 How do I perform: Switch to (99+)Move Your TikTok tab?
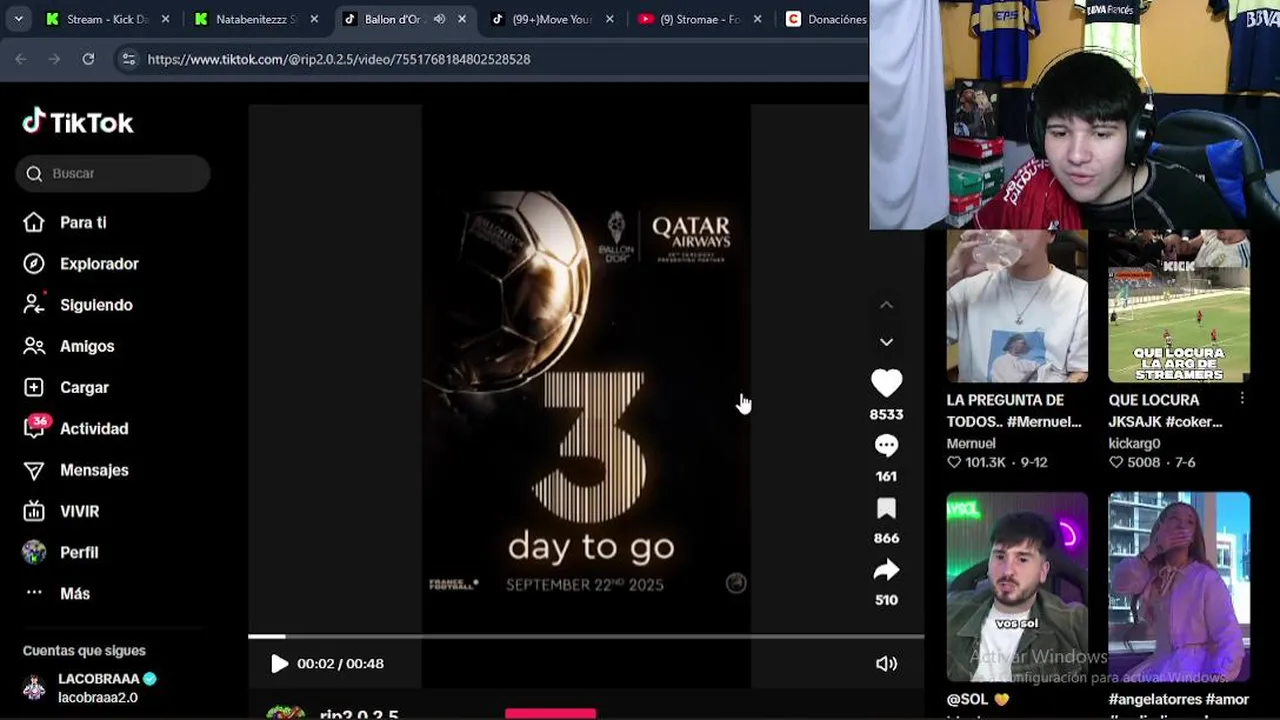[553, 19]
